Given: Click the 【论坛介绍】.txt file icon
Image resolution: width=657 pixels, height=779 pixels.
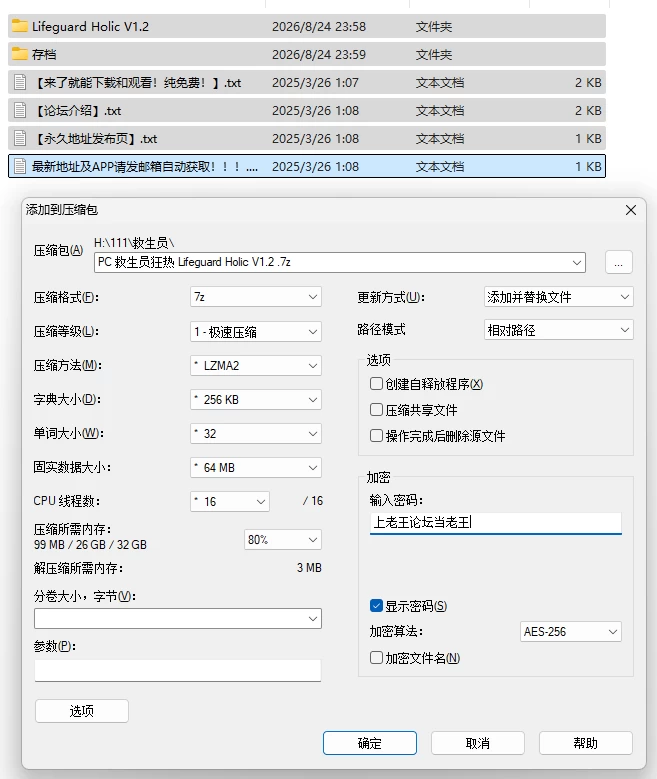Looking at the screenshot, I should point(20,110).
